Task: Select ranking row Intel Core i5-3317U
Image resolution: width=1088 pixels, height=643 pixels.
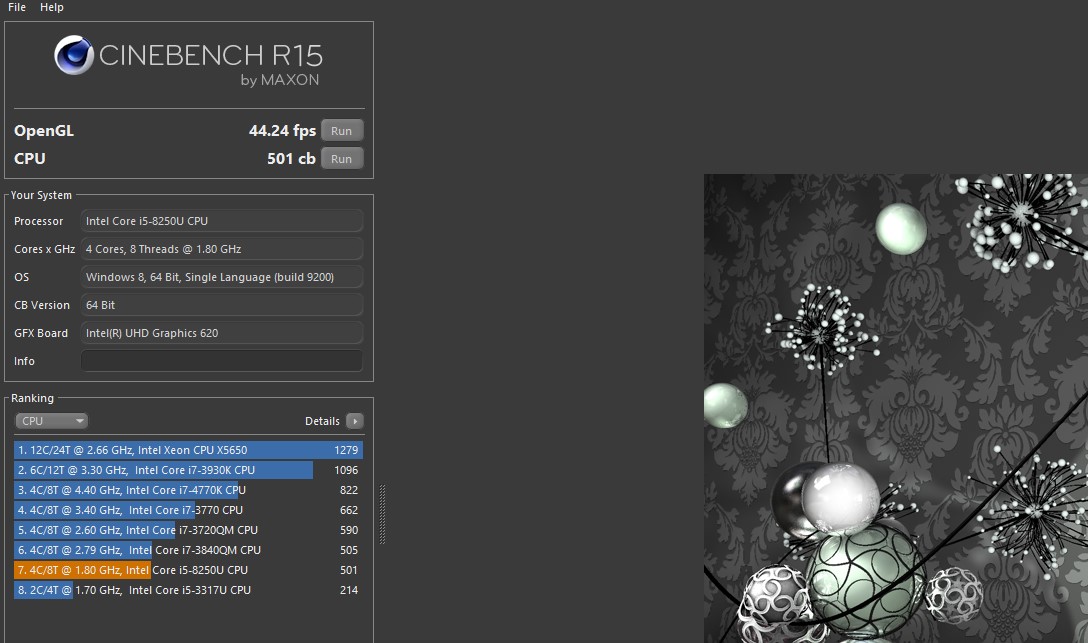Action: (188, 590)
